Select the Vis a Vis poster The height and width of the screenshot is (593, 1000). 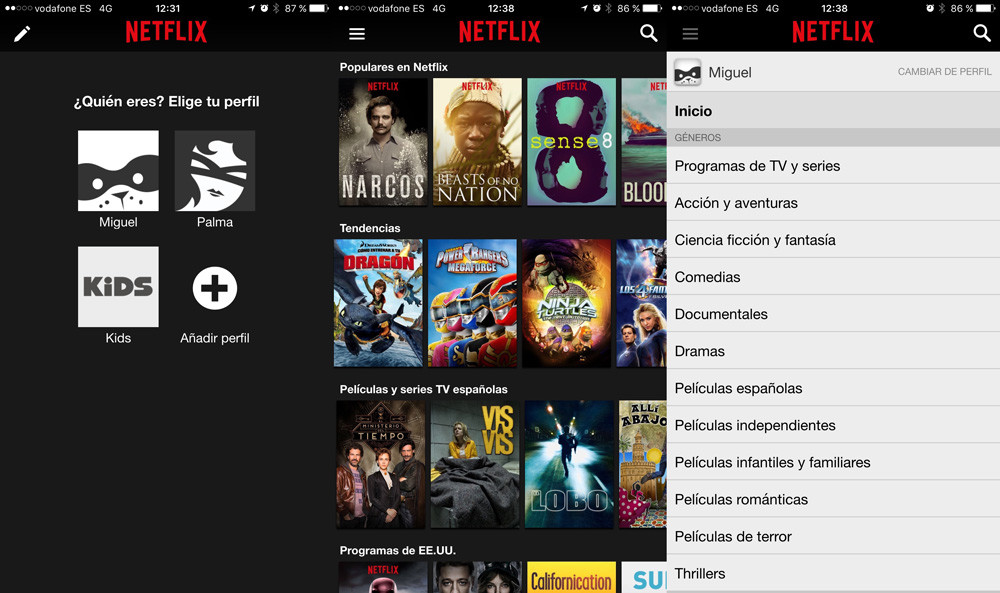pos(475,464)
